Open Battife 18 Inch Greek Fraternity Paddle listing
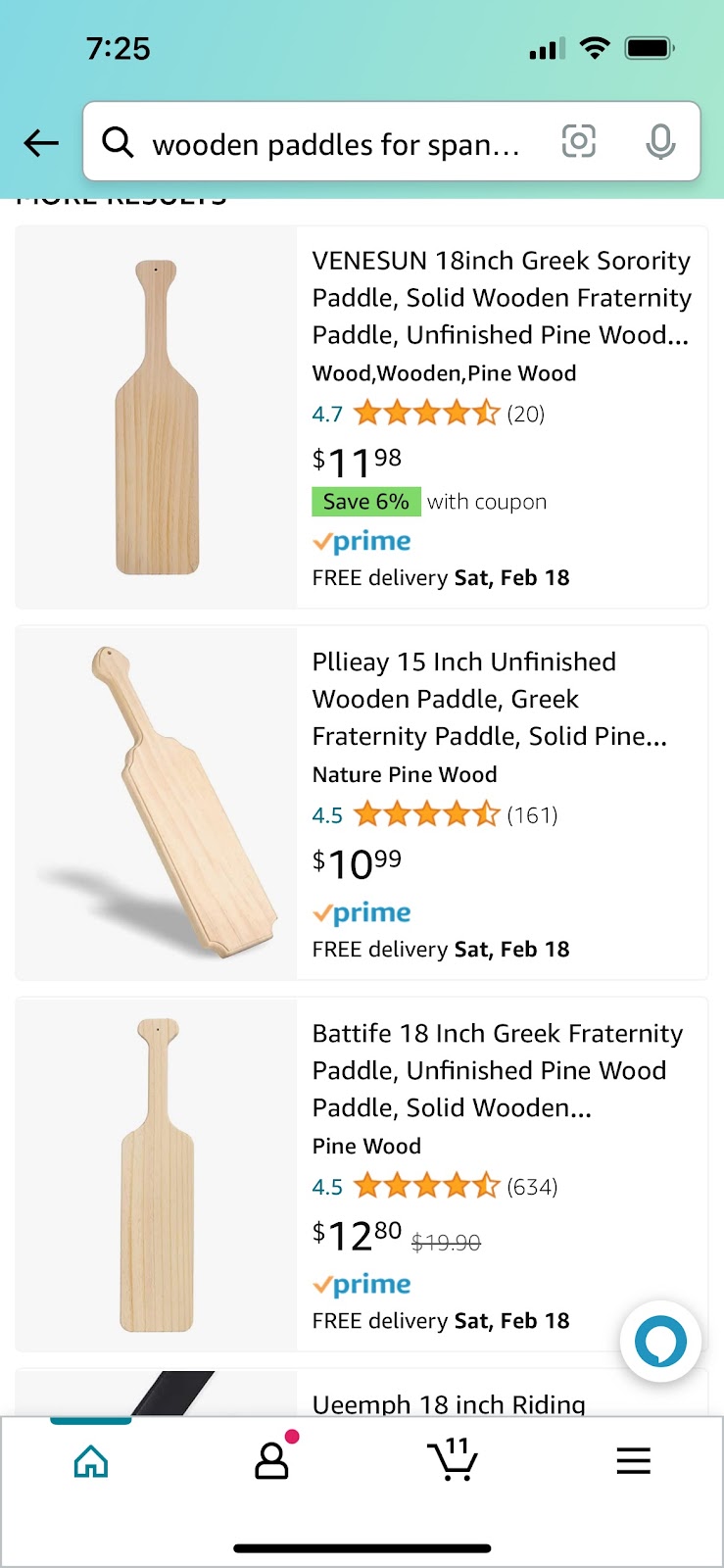 [x=498, y=1070]
